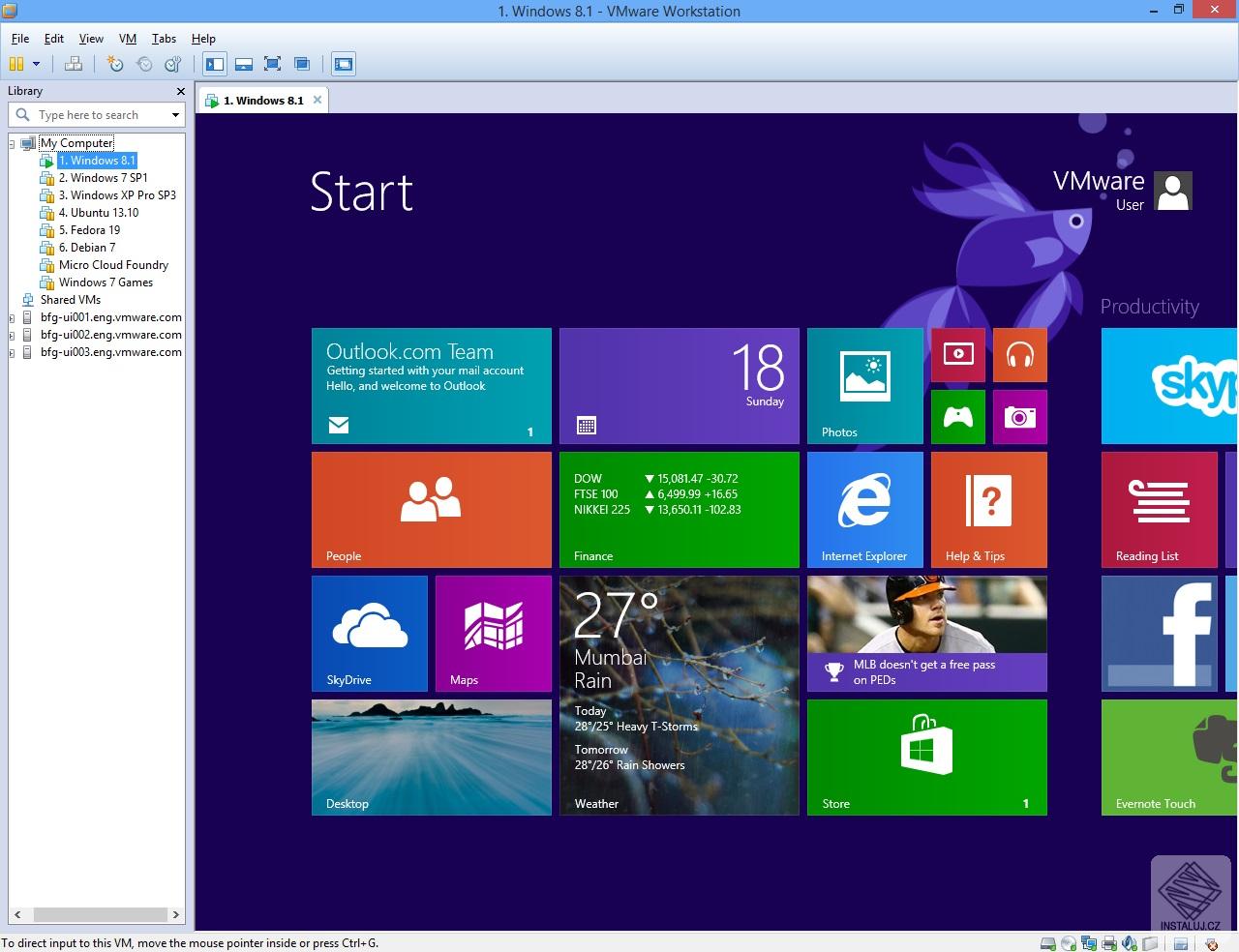Open the Tabs menu

tap(164, 39)
